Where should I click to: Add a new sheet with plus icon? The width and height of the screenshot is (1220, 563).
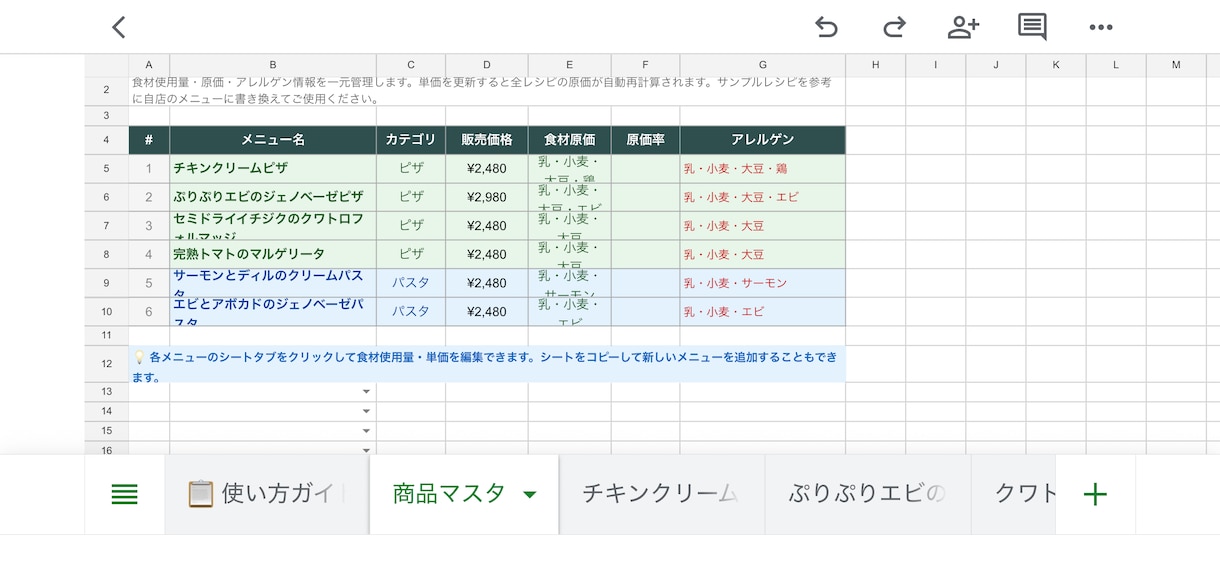(x=1095, y=494)
